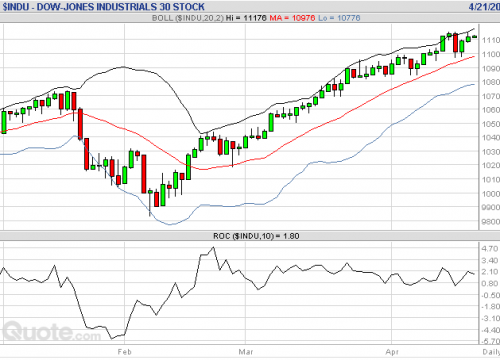Click the "9800" price axis label
500x360 pixels.
pos(491,221)
